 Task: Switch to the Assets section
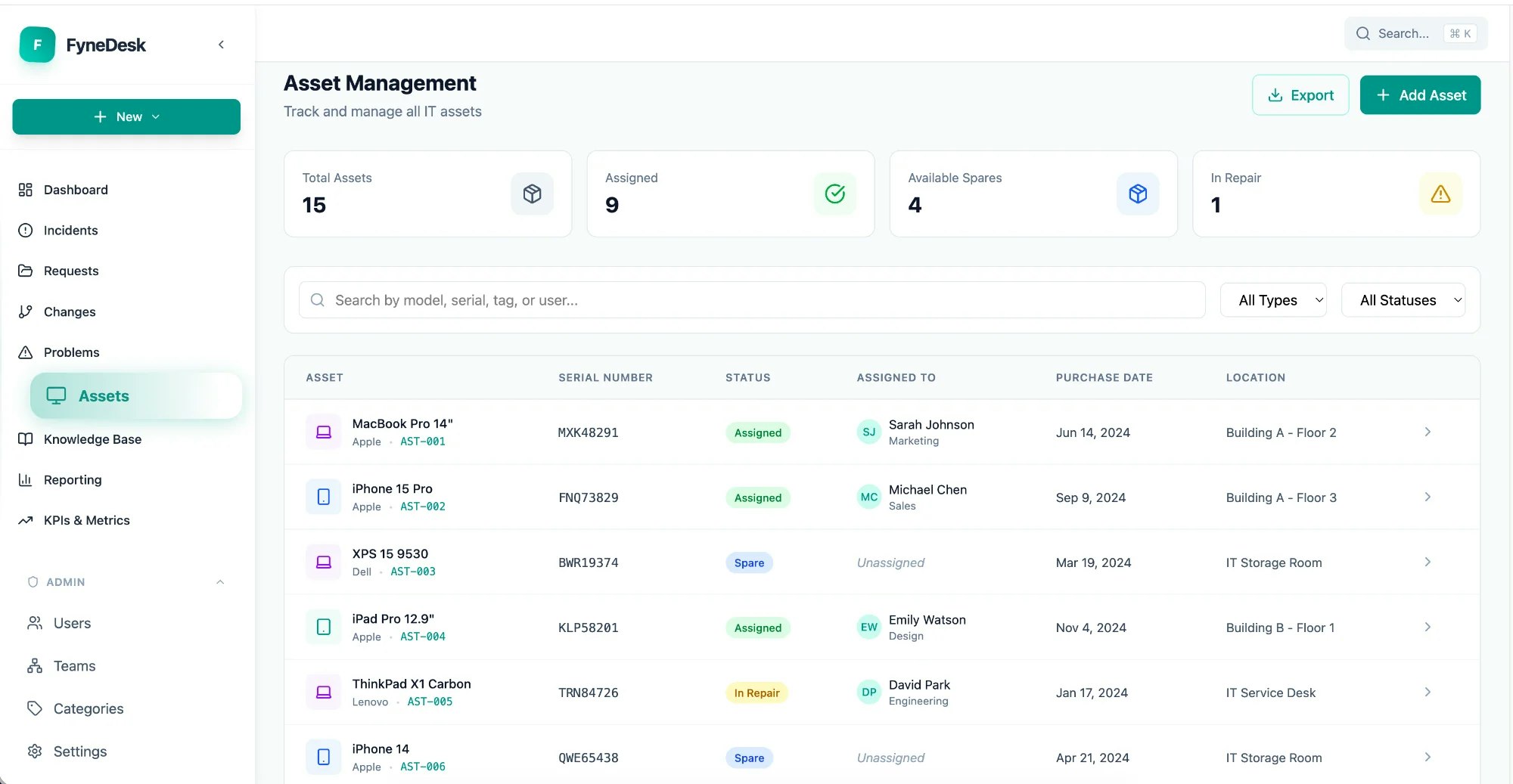tap(104, 395)
